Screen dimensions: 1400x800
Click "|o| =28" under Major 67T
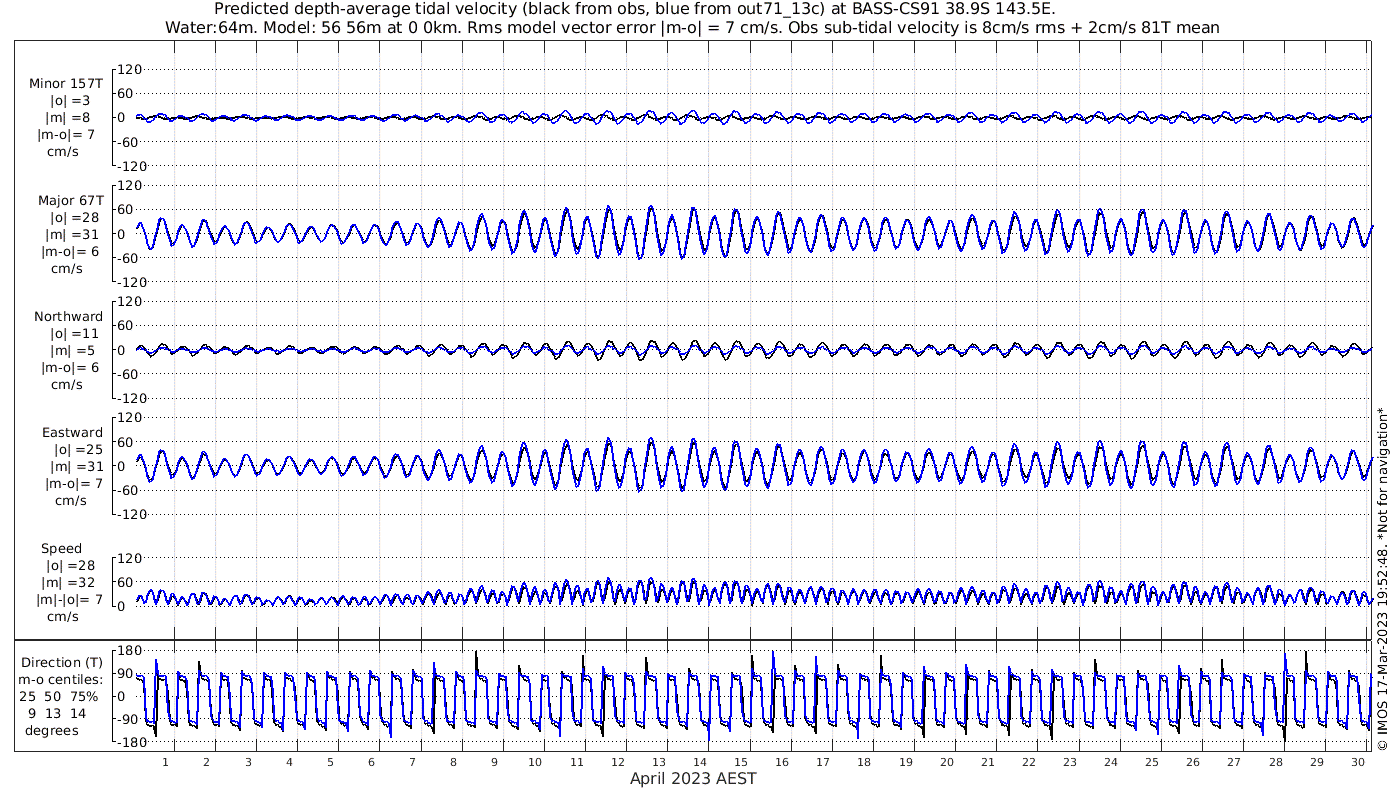tap(75, 217)
